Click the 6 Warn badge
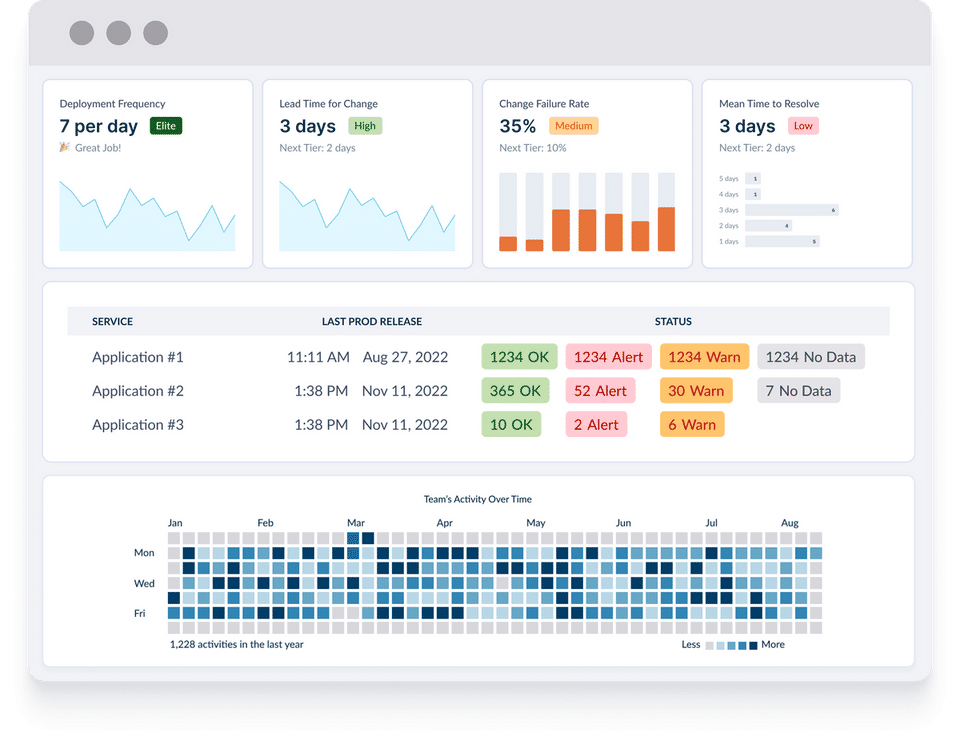This screenshot has height=745, width=960. pos(692,425)
